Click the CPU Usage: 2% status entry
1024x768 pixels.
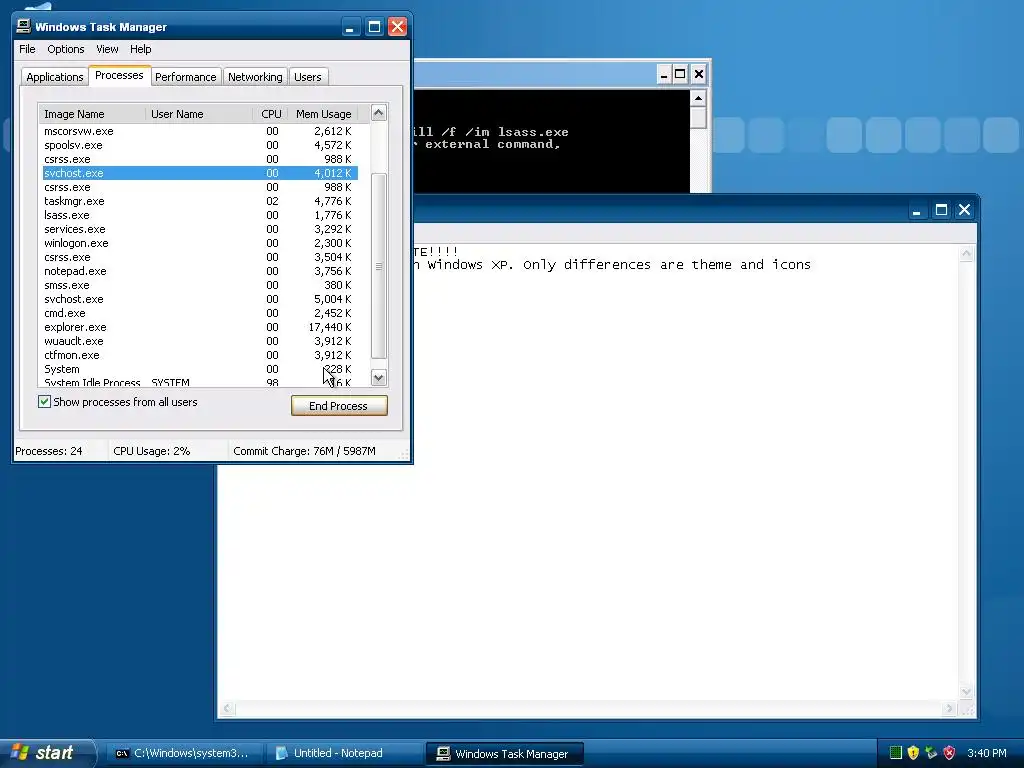pyautogui.click(x=152, y=451)
